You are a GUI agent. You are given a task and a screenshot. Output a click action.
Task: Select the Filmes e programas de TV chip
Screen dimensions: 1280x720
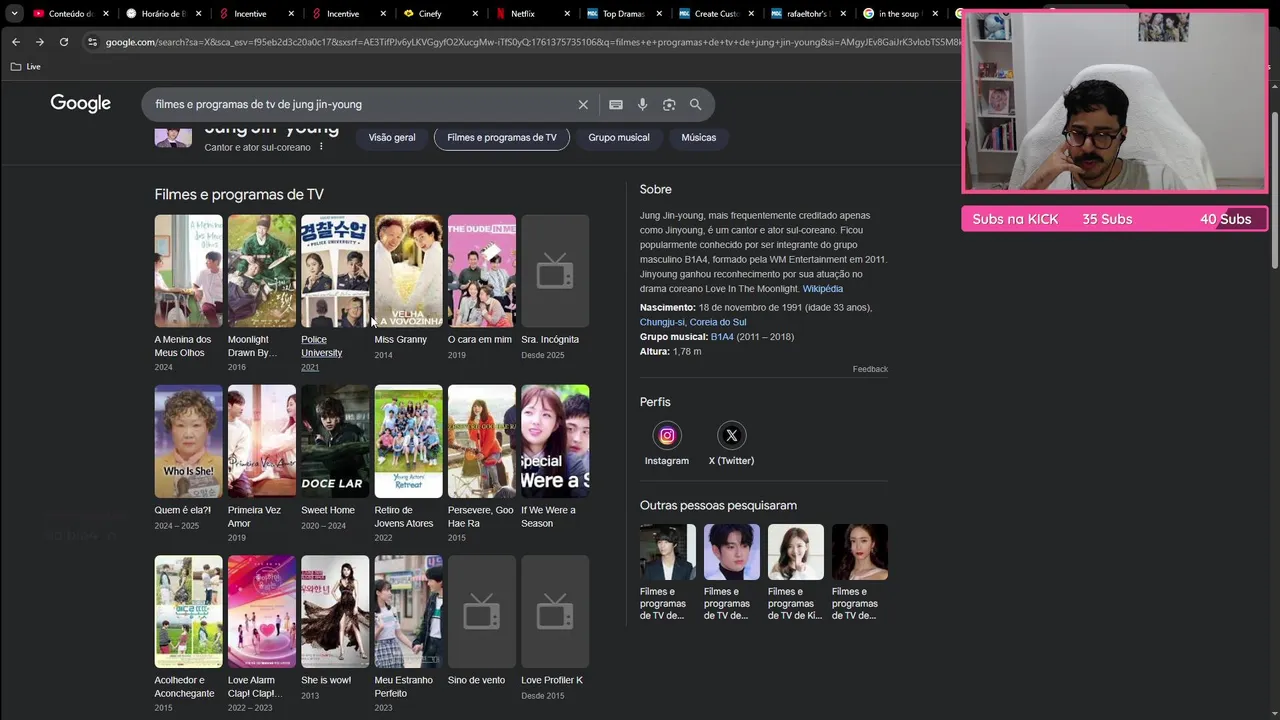(x=502, y=138)
